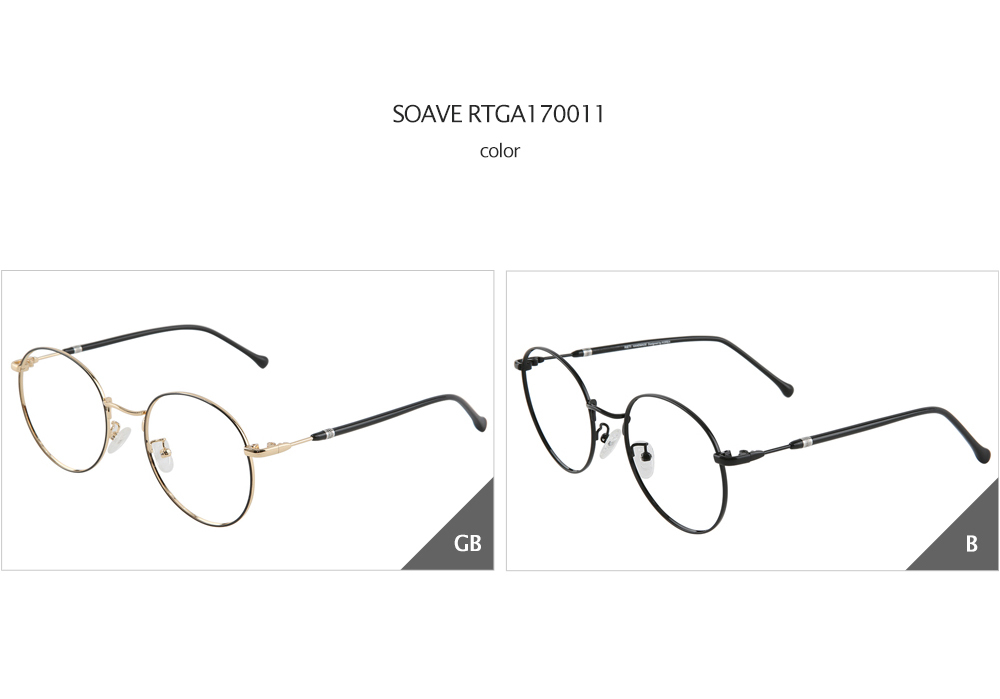The image size is (1000, 699).
Task: Select the B black glasses image
Action: [x=753, y=420]
